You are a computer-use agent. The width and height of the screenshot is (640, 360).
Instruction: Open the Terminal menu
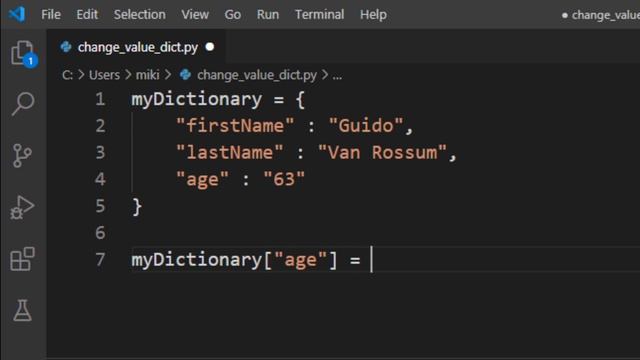[320, 15]
